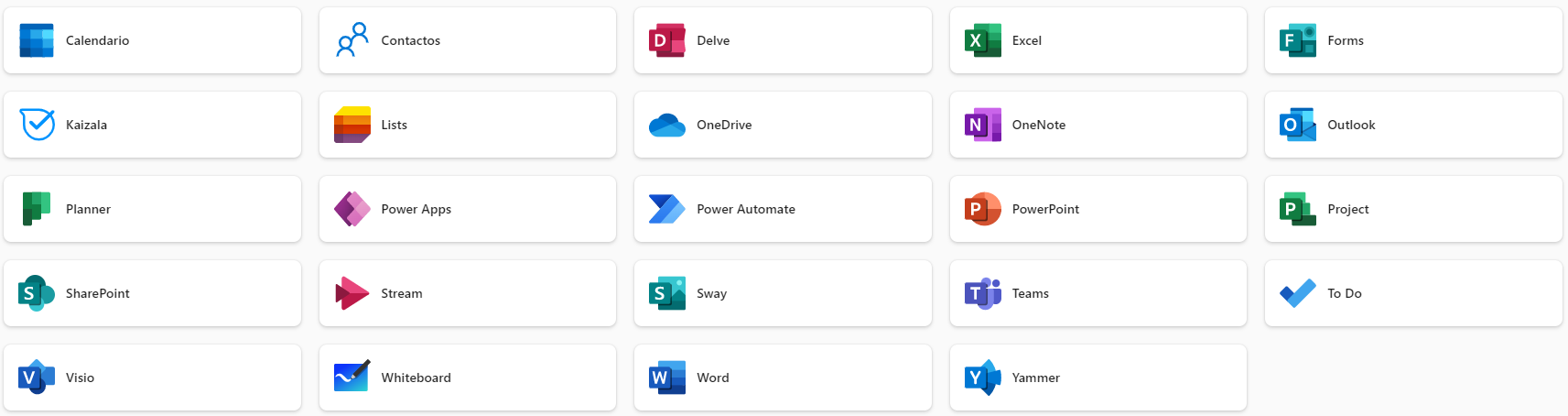
Task: Open Sway green S icon
Action: click(x=667, y=293)
